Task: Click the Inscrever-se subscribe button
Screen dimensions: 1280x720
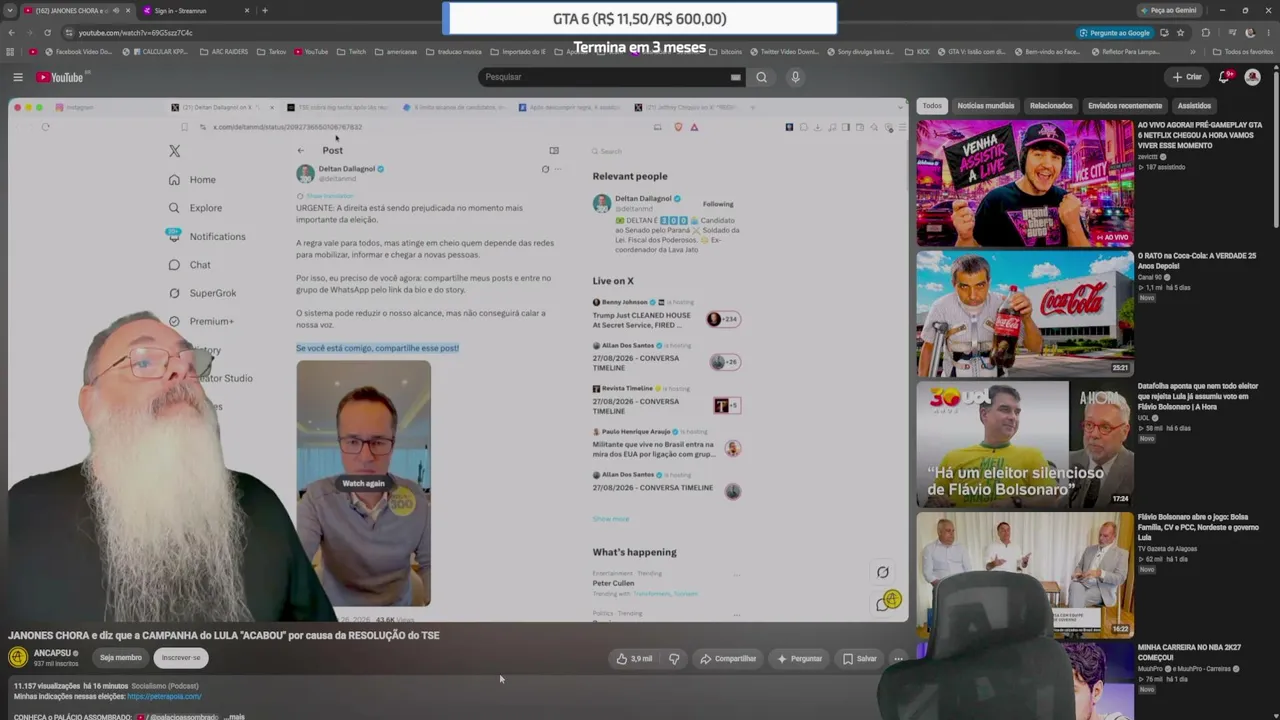Action: coord(181,658)
